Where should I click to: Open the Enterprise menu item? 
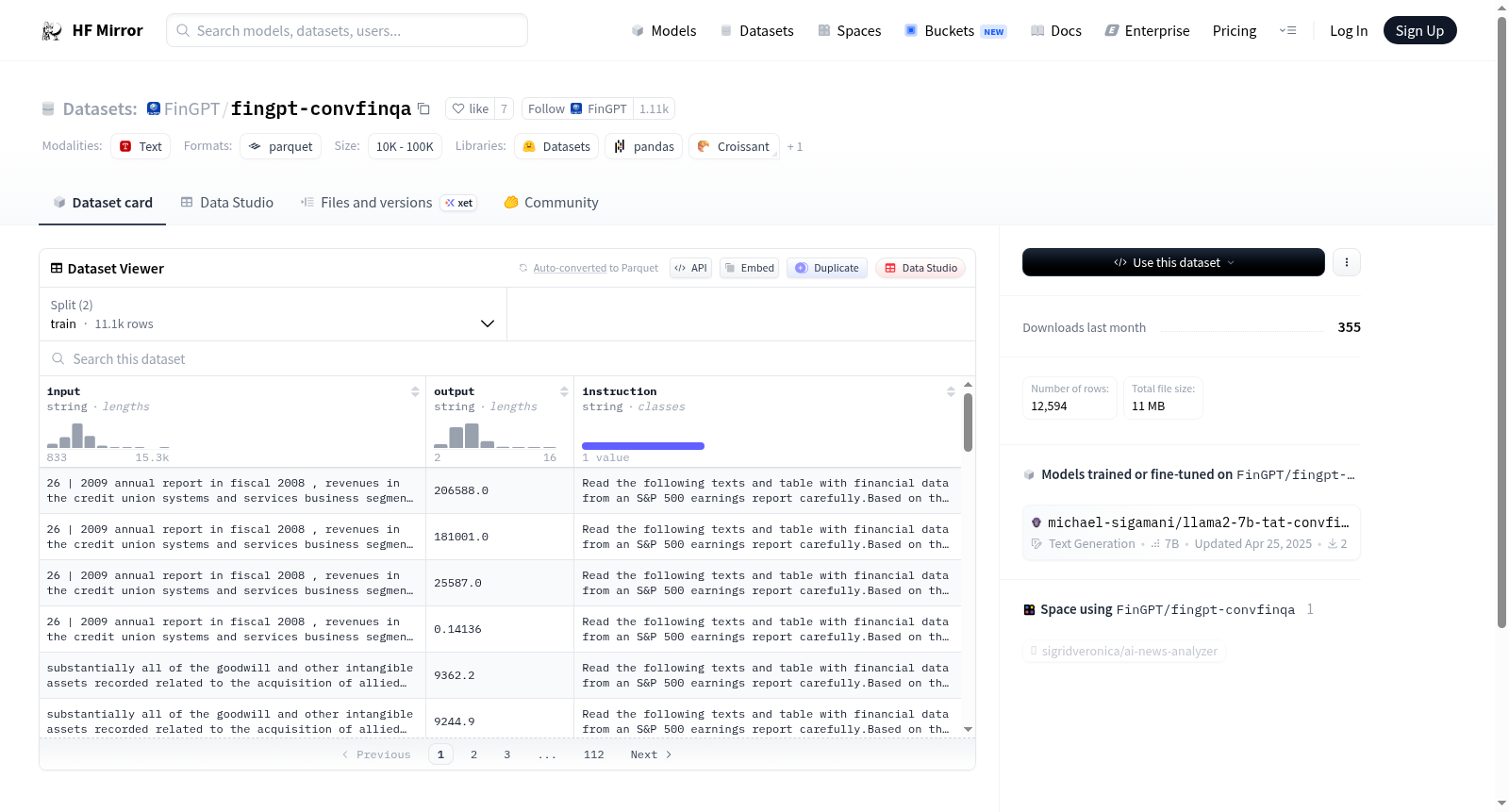[1148, 31]
